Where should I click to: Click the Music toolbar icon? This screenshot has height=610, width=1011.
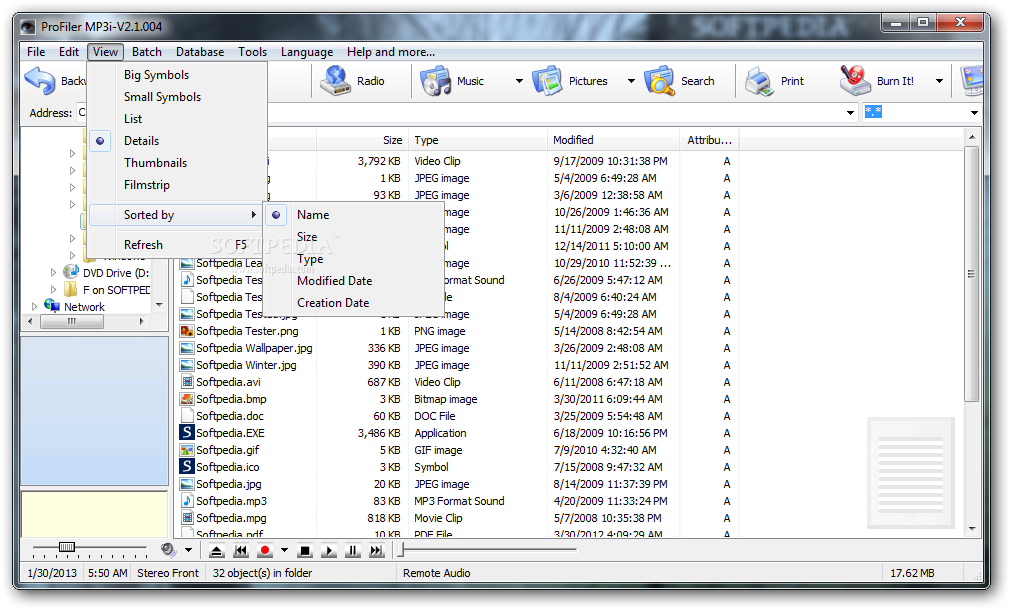(436, 81)
